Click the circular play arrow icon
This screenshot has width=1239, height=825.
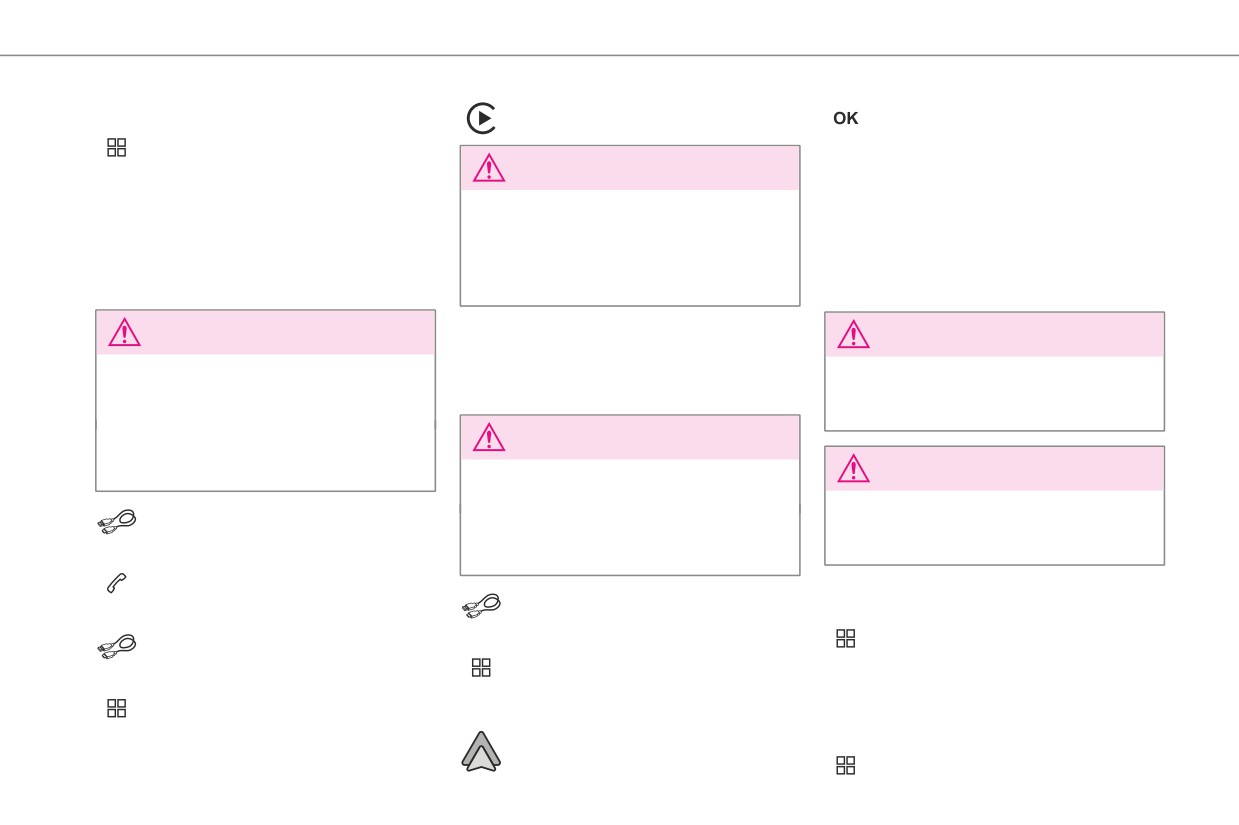482,118
